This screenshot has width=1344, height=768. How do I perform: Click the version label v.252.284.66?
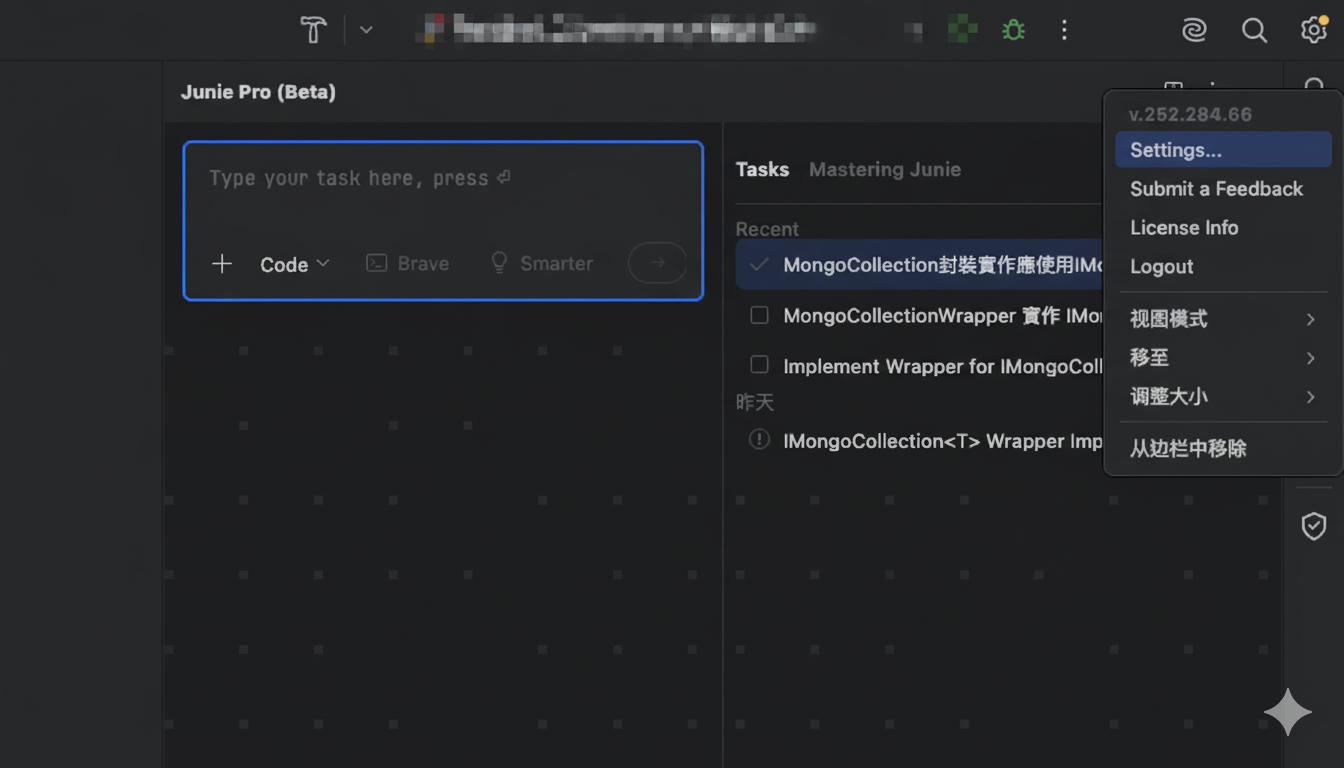(x=1190, y=115)
